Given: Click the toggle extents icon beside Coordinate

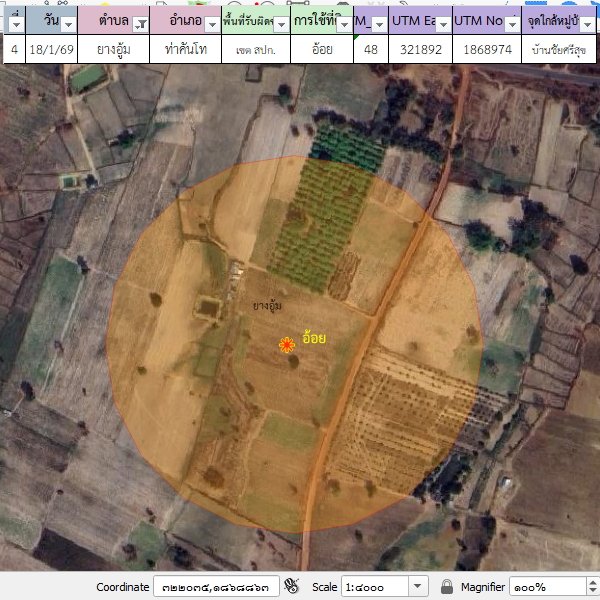Looking at the screenshot, I should coord(293,586).
